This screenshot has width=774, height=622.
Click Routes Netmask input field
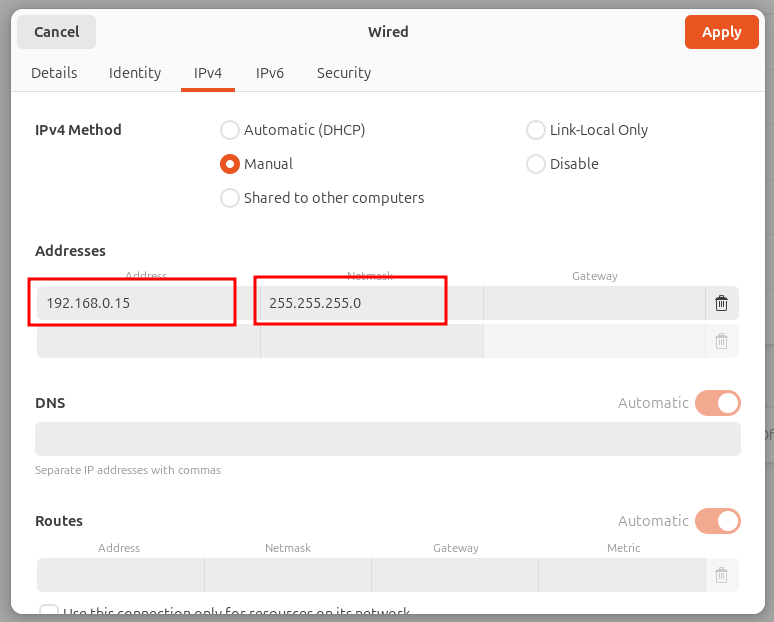(288, 575)
